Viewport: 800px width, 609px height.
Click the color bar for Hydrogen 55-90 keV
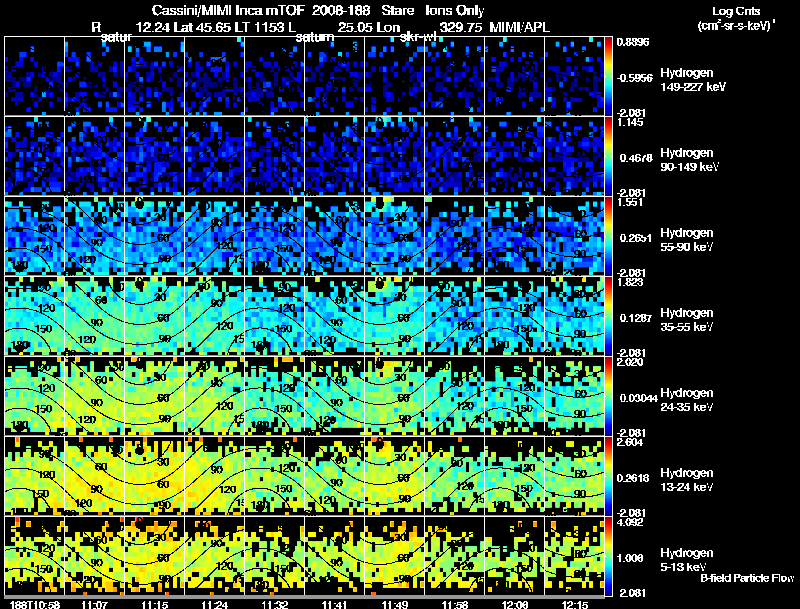tap(610, 236)
